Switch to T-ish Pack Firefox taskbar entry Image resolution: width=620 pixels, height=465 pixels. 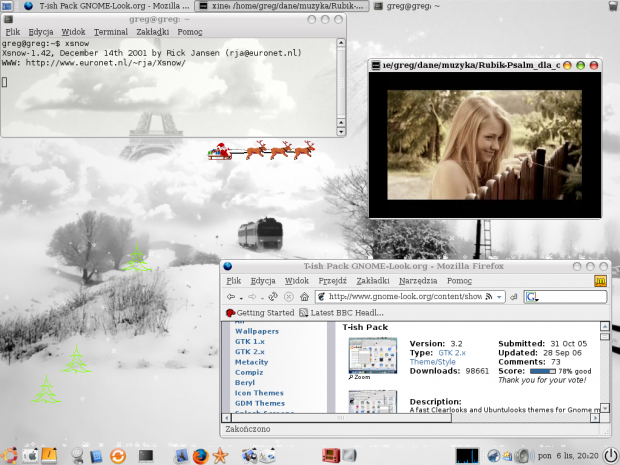106,6
